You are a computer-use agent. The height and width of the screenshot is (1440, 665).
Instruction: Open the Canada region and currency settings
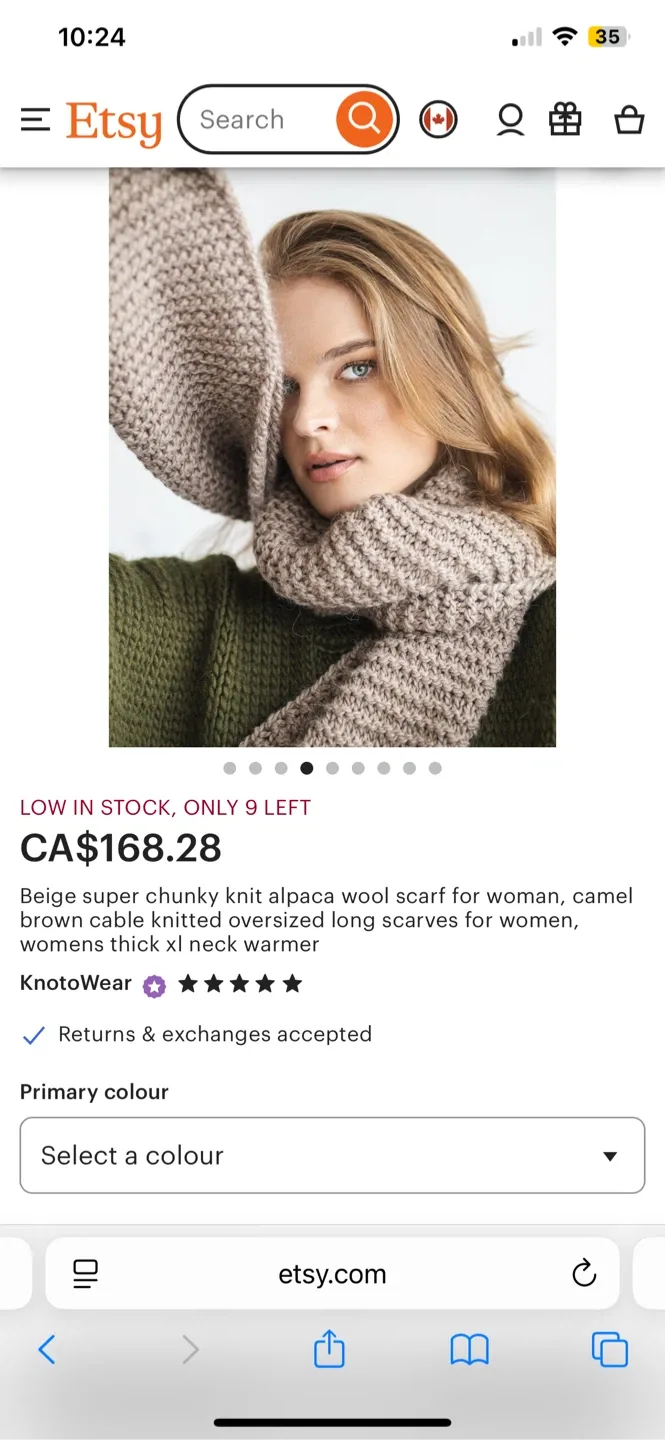[x=438, y=119]
